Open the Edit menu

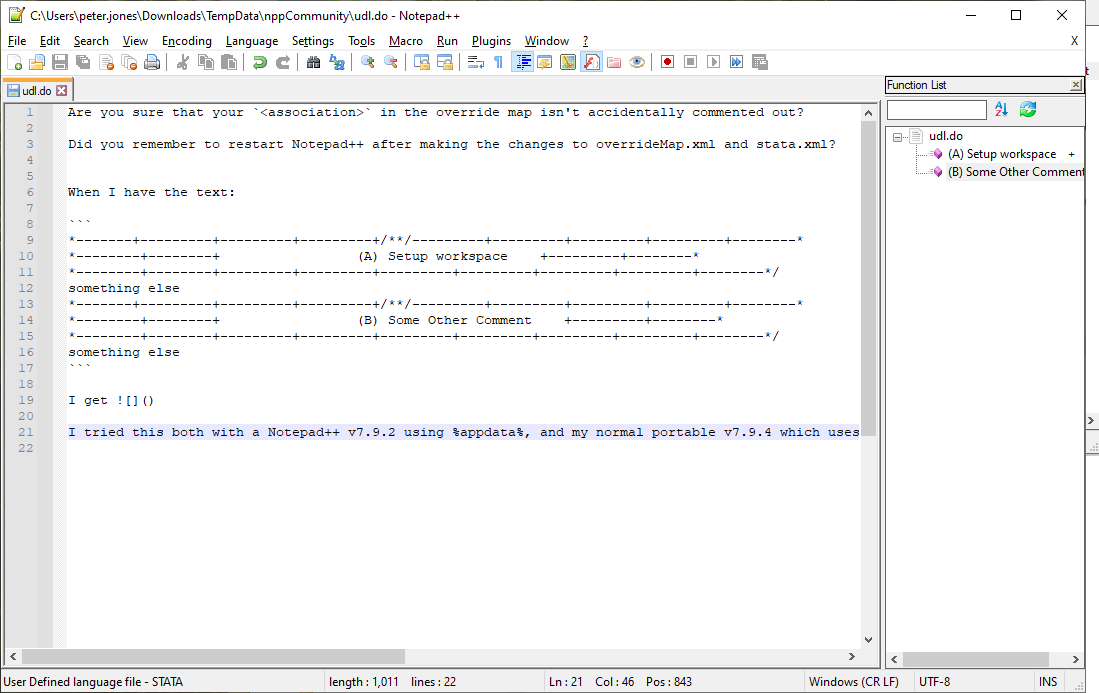[50, 41]
